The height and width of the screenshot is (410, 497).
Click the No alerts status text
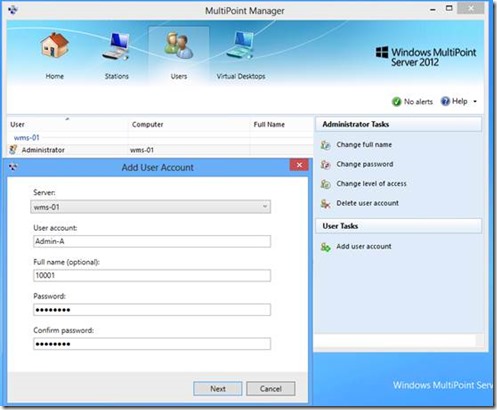[x=418, y=102]
